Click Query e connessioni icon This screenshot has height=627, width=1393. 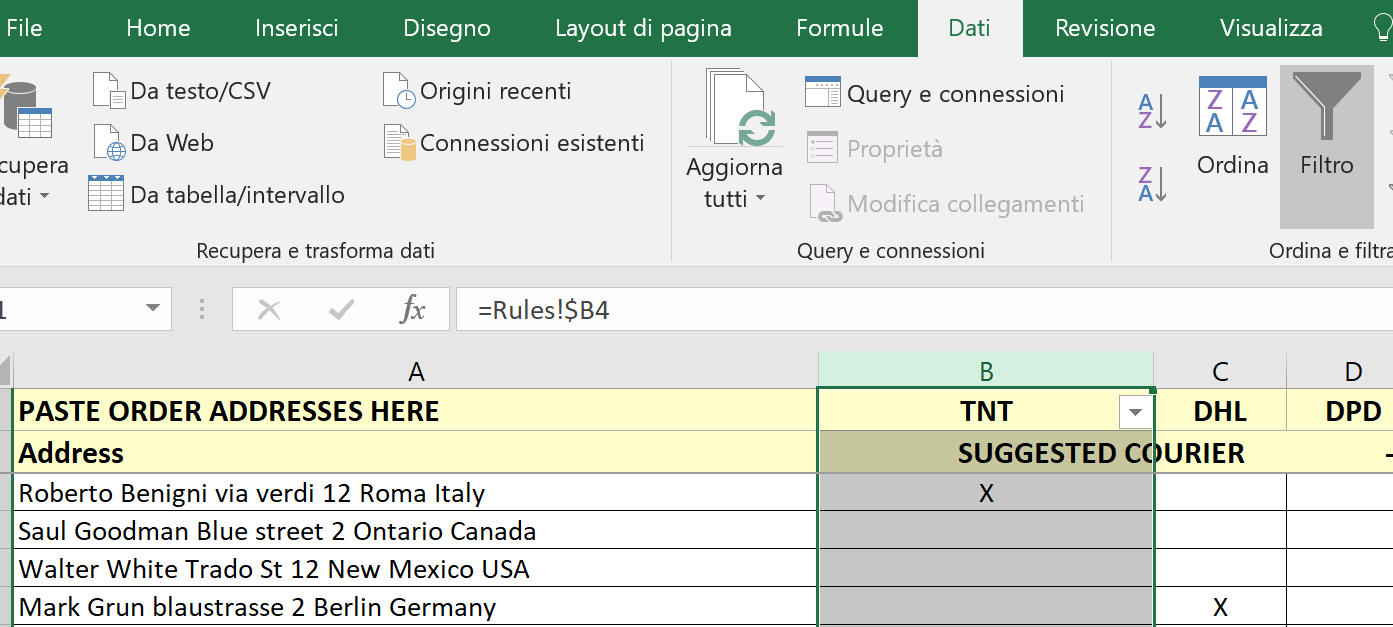[x=822, y=93]
